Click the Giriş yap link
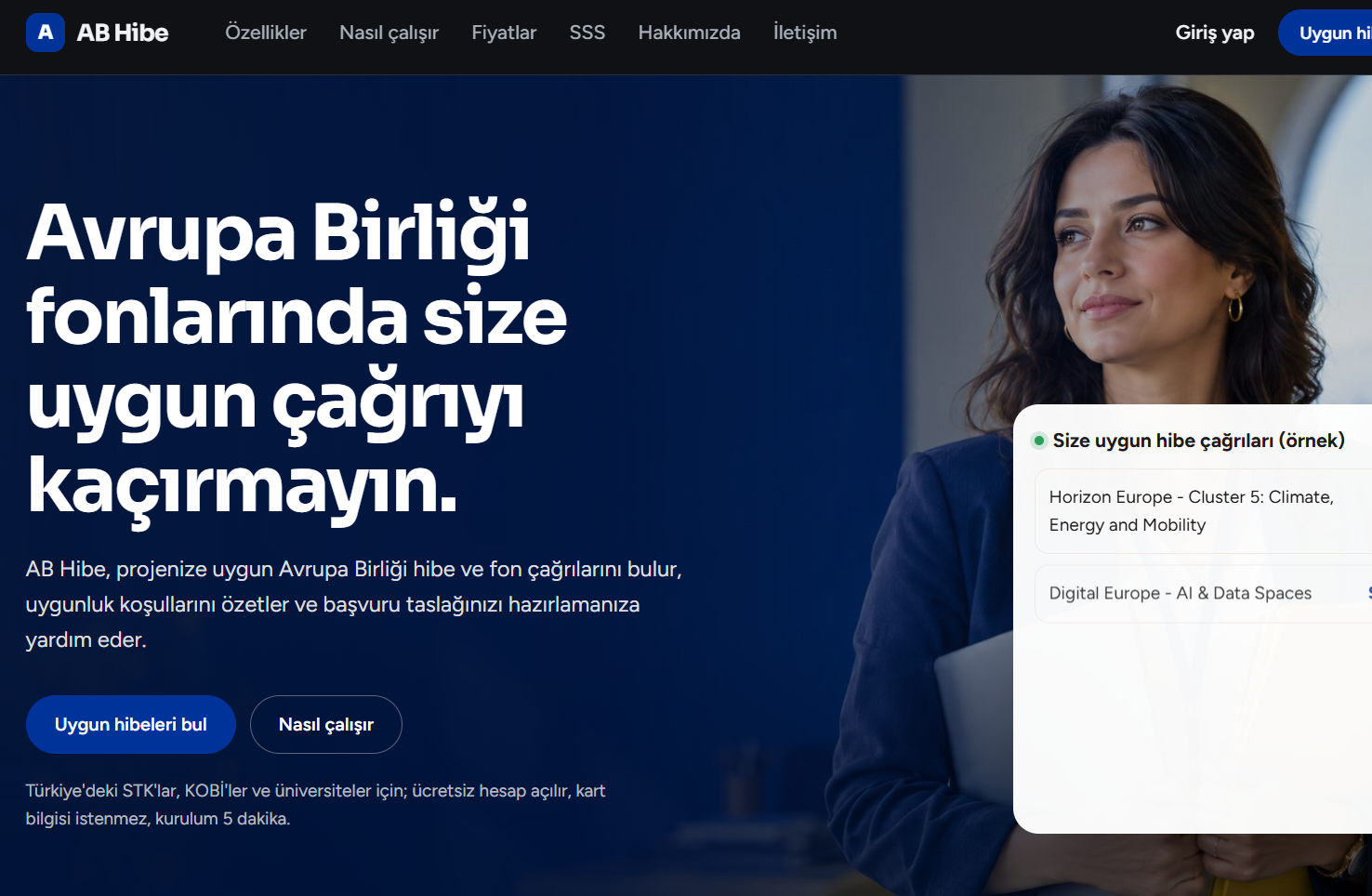Screen dimensions: 1372x896 click(1215, 33)
